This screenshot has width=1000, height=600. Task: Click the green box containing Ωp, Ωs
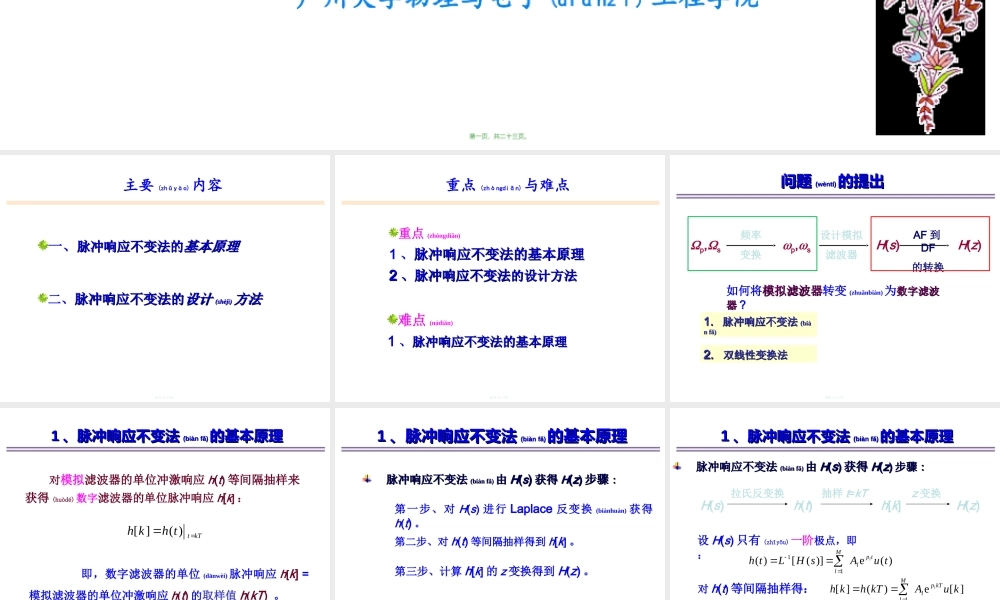tap(753, 244)
